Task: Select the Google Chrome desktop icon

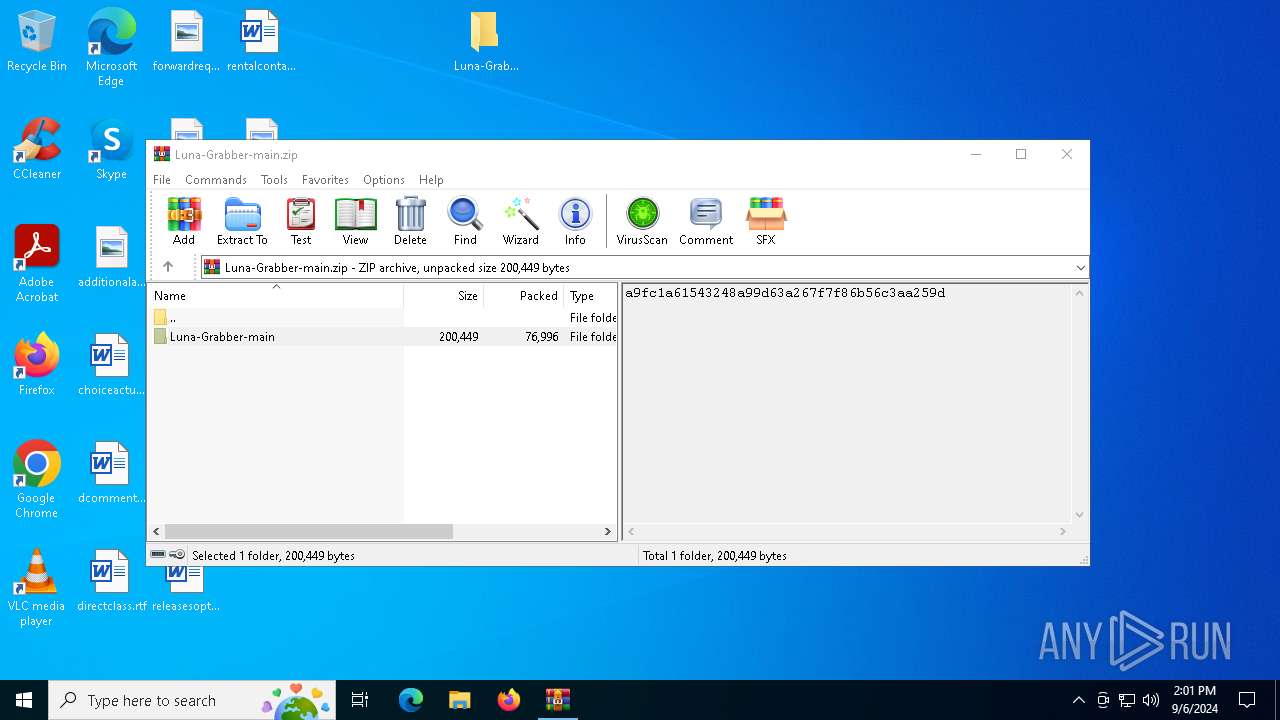Action: [x=37, y=479]
